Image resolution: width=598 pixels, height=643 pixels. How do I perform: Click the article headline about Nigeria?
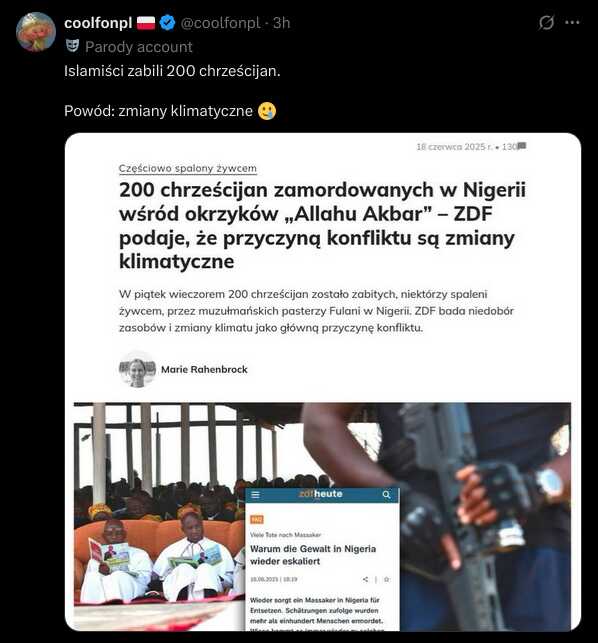(322, 225)
